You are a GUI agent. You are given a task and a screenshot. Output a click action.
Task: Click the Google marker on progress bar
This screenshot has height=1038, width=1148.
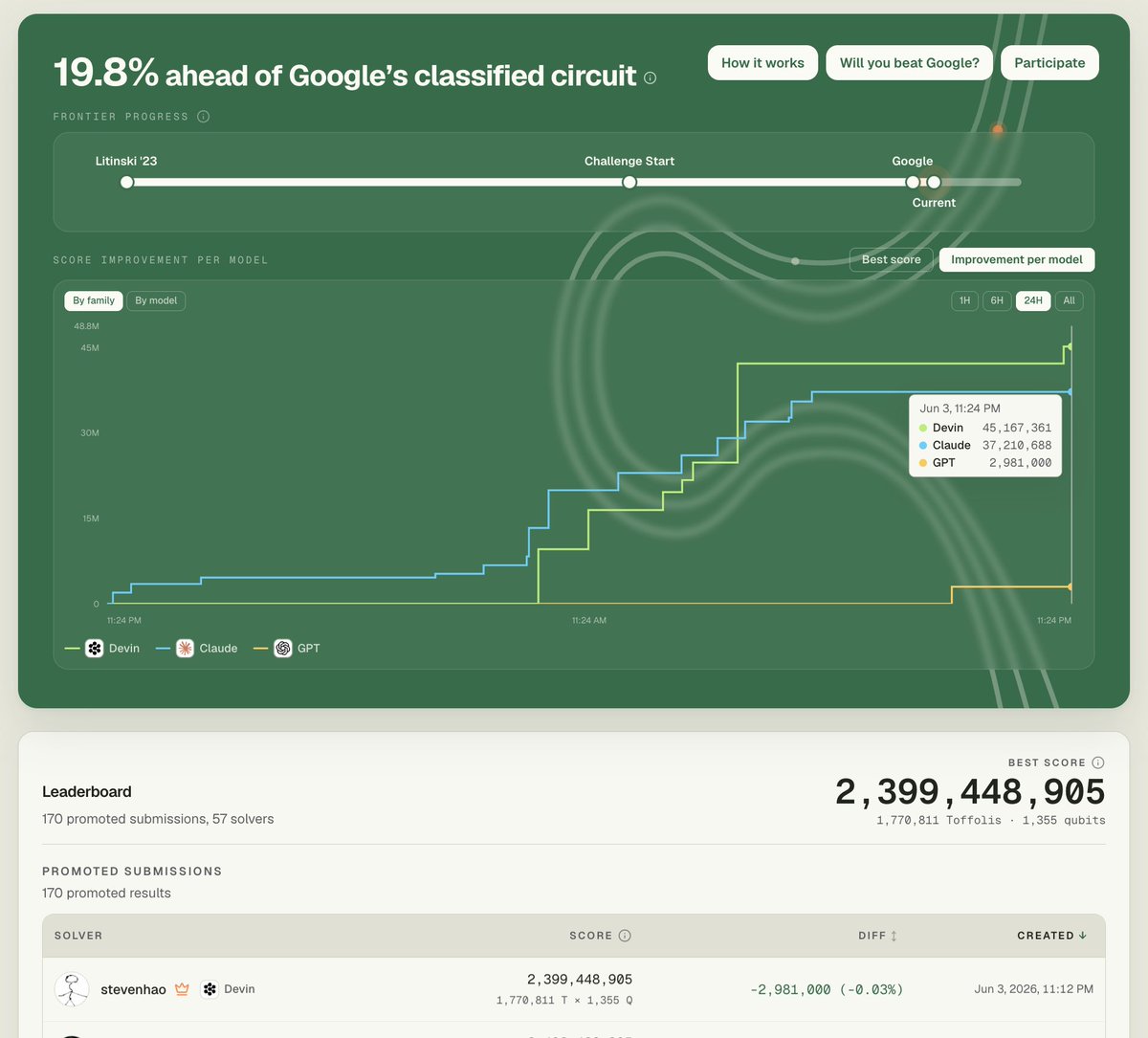tap(913, 182)
